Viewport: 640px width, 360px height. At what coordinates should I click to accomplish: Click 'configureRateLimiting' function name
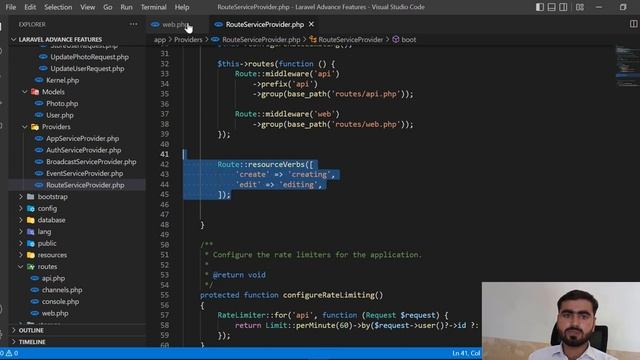click(x=328, y=295)
